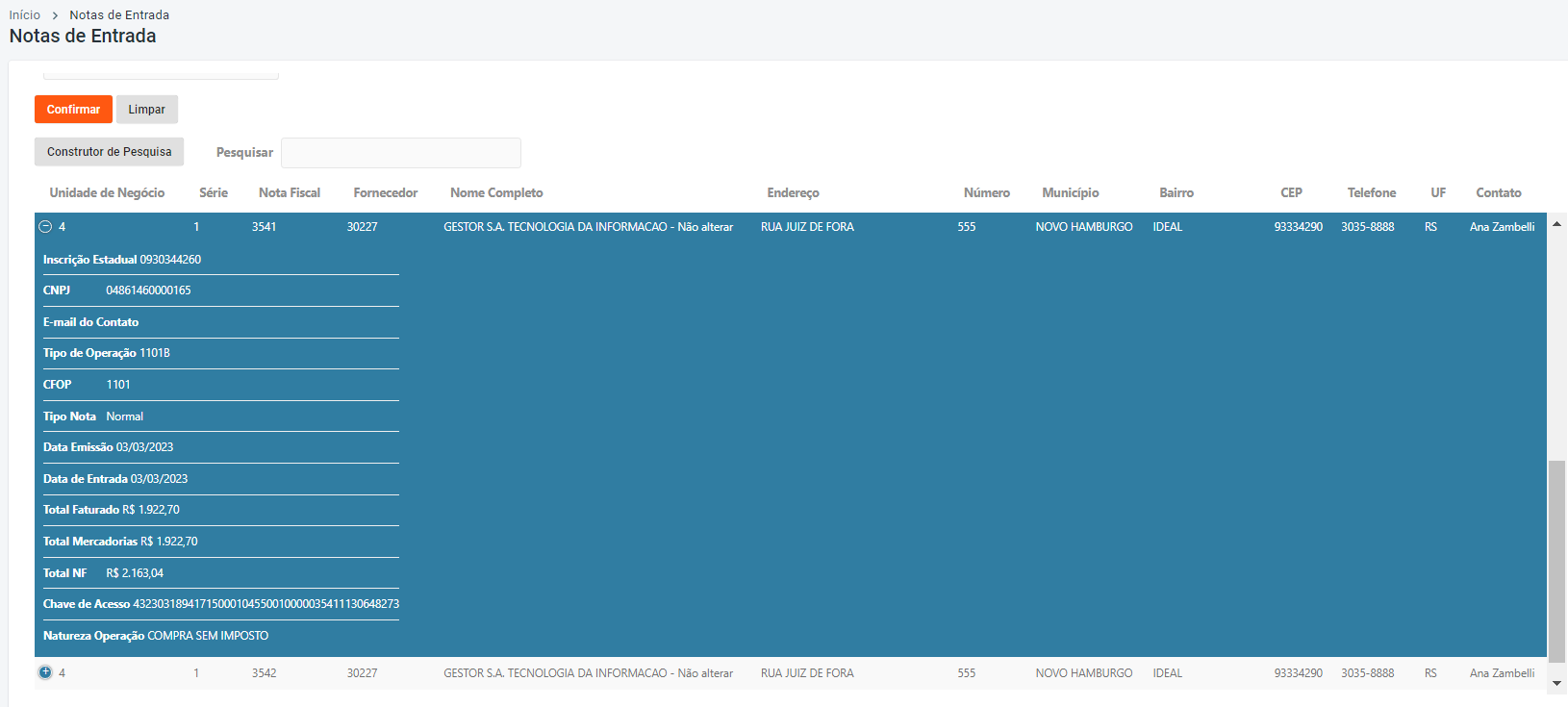Open the Construtor de Pesquisa
The width and height of the screenshot is (1568, 707).
click(x=109, y=152)
